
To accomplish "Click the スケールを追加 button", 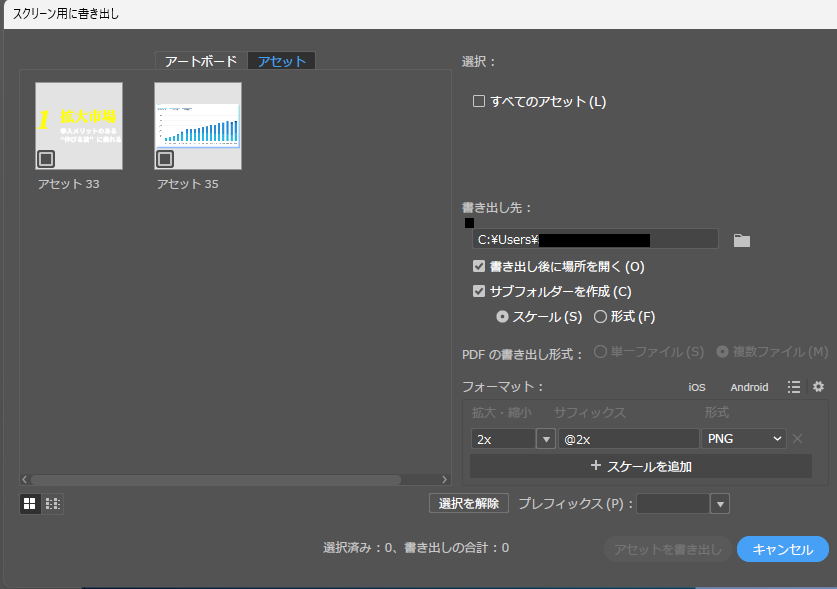I will (x=641, y=466).
